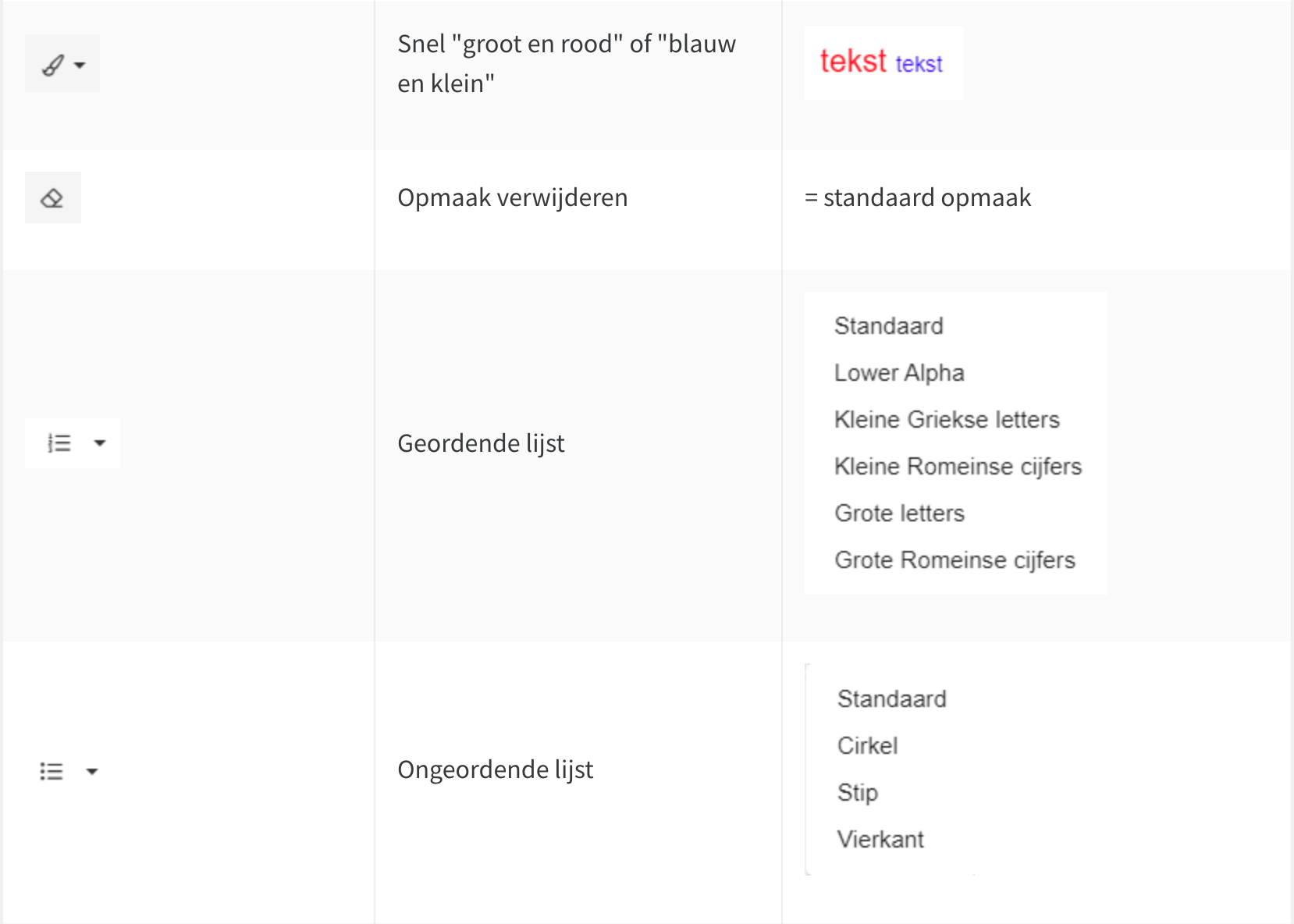Pick Vierkant bullet style
The height and width of the screenshot is (924, 1294).
tap(880, 840)
